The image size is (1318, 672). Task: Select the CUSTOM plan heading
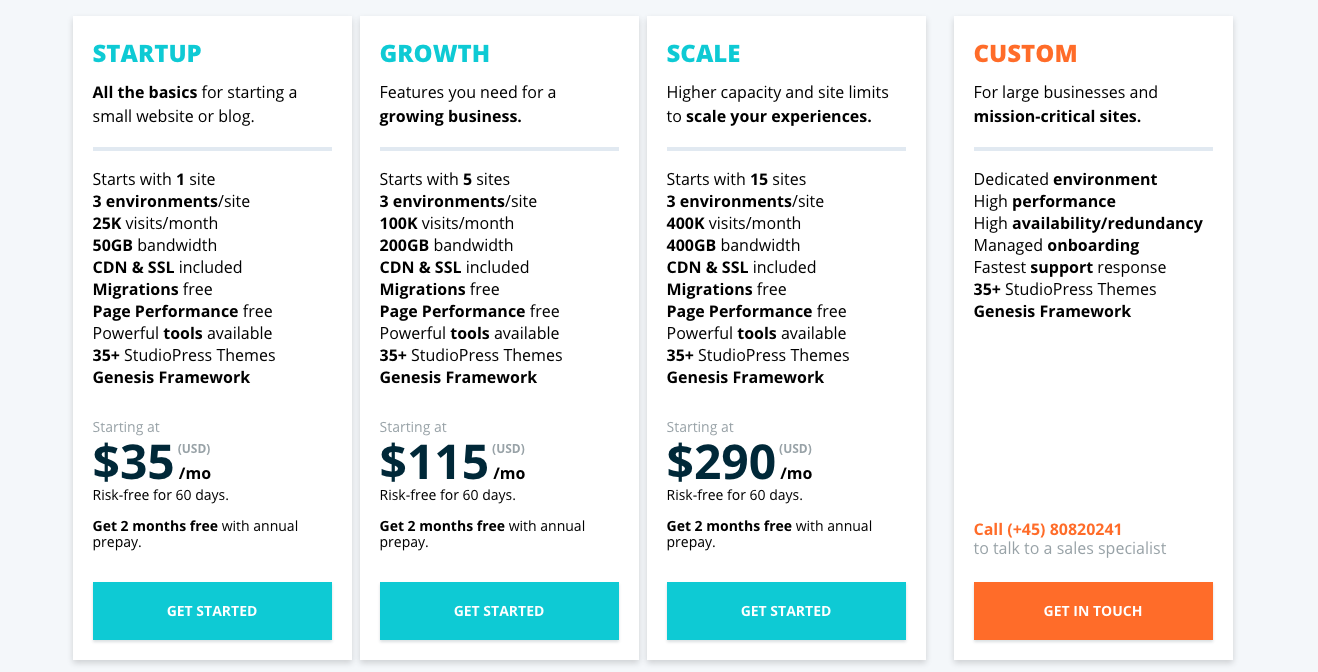pyautogui.click(x=1026, y=53)
